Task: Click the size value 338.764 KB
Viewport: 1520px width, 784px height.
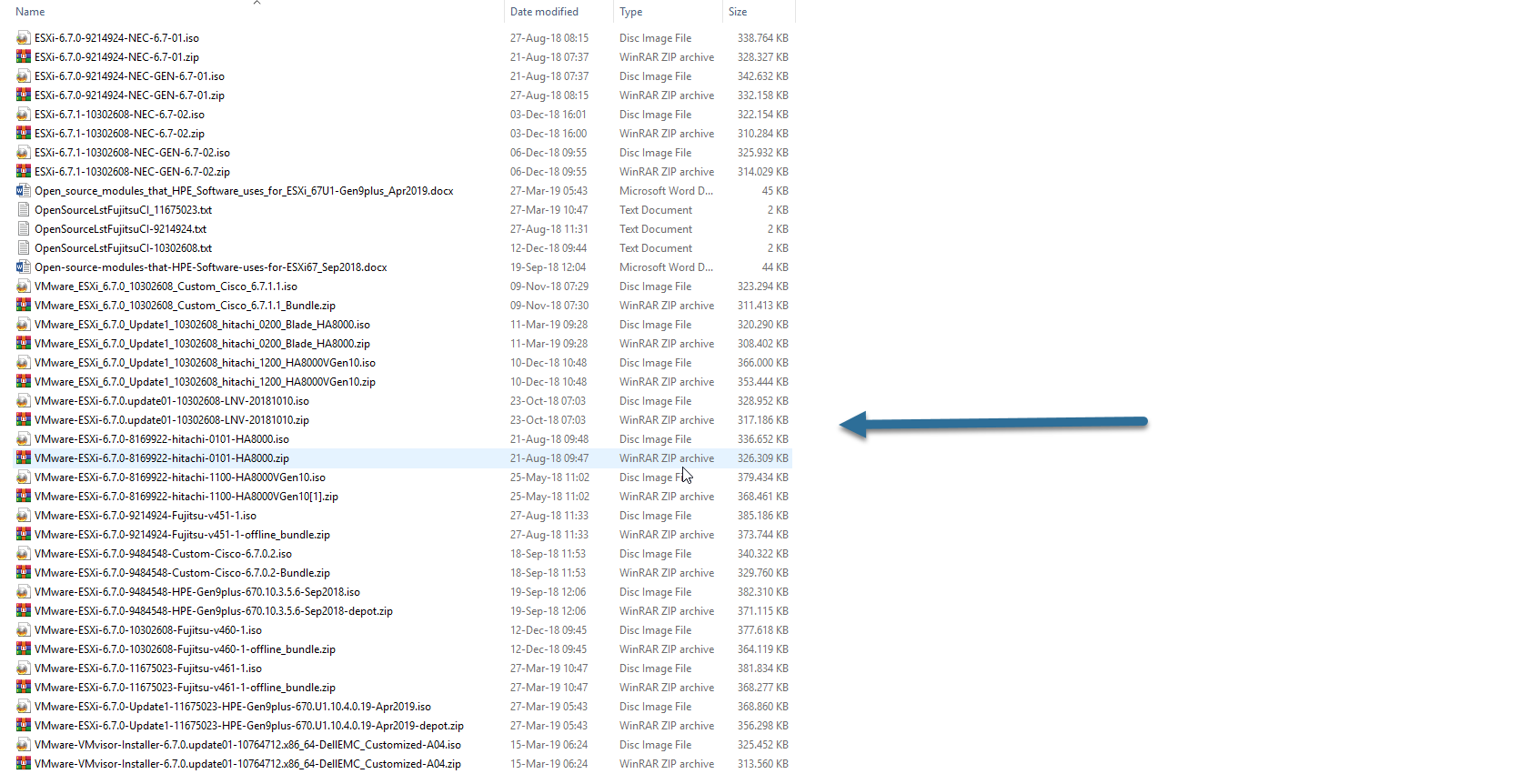Action: tap(763, 38)
